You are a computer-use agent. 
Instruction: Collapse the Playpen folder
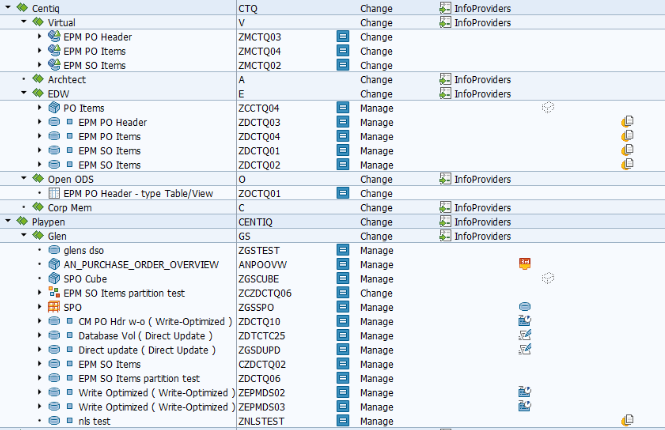click(9, 221)
